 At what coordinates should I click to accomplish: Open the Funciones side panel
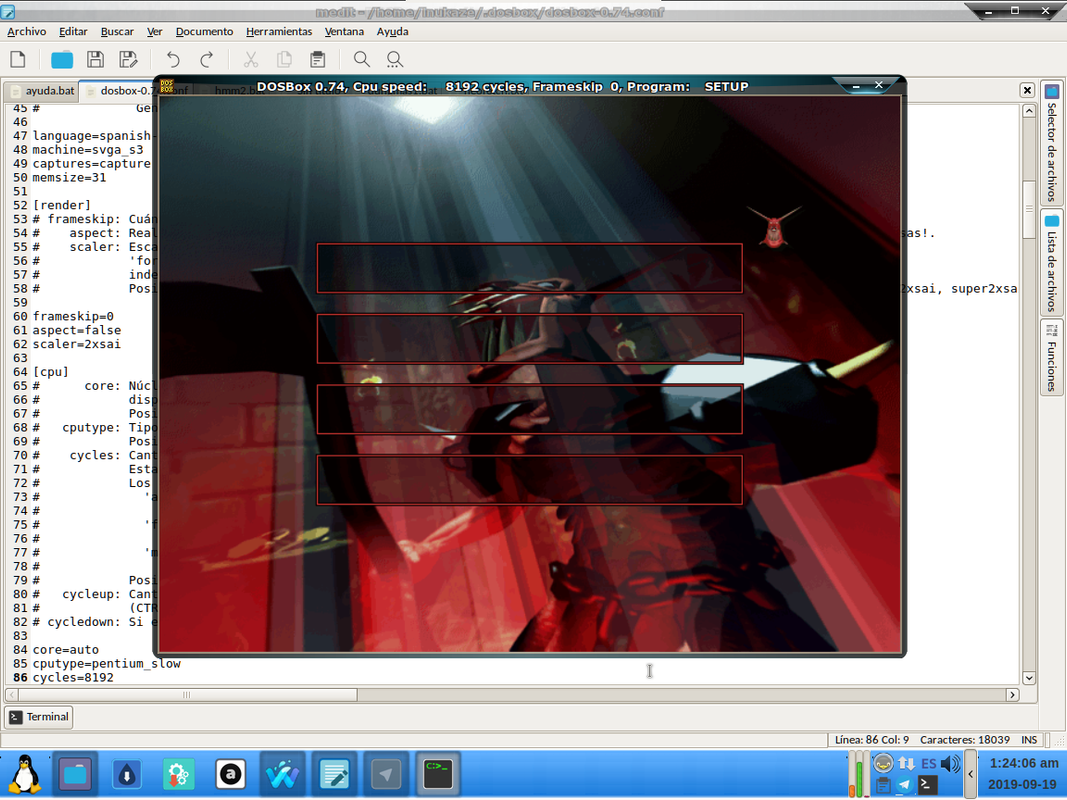click(x=1051, y=357)
